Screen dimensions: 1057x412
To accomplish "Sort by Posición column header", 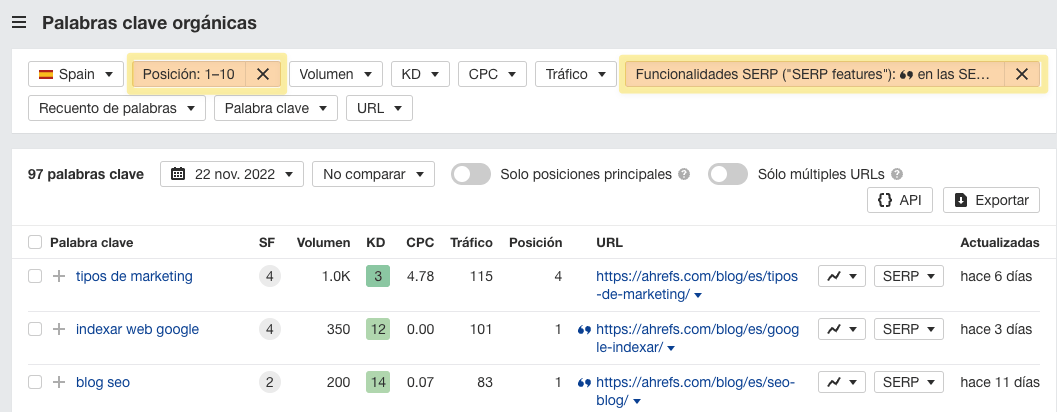I will tap(535, 242).
